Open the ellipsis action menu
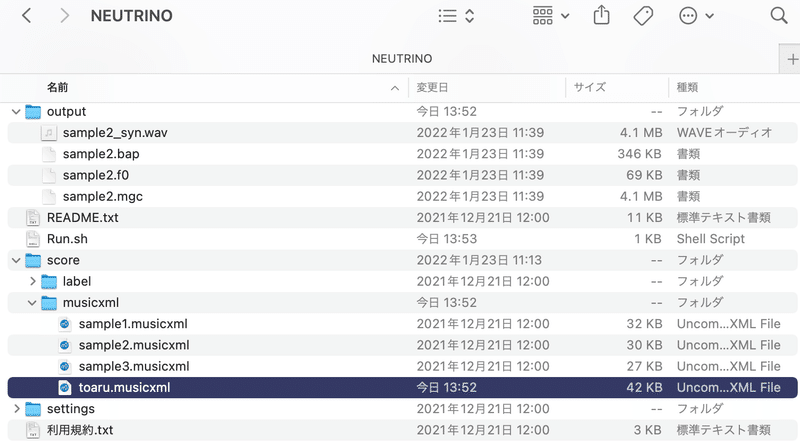This screenshot has width=800, height=445. (x=695, y=16)
